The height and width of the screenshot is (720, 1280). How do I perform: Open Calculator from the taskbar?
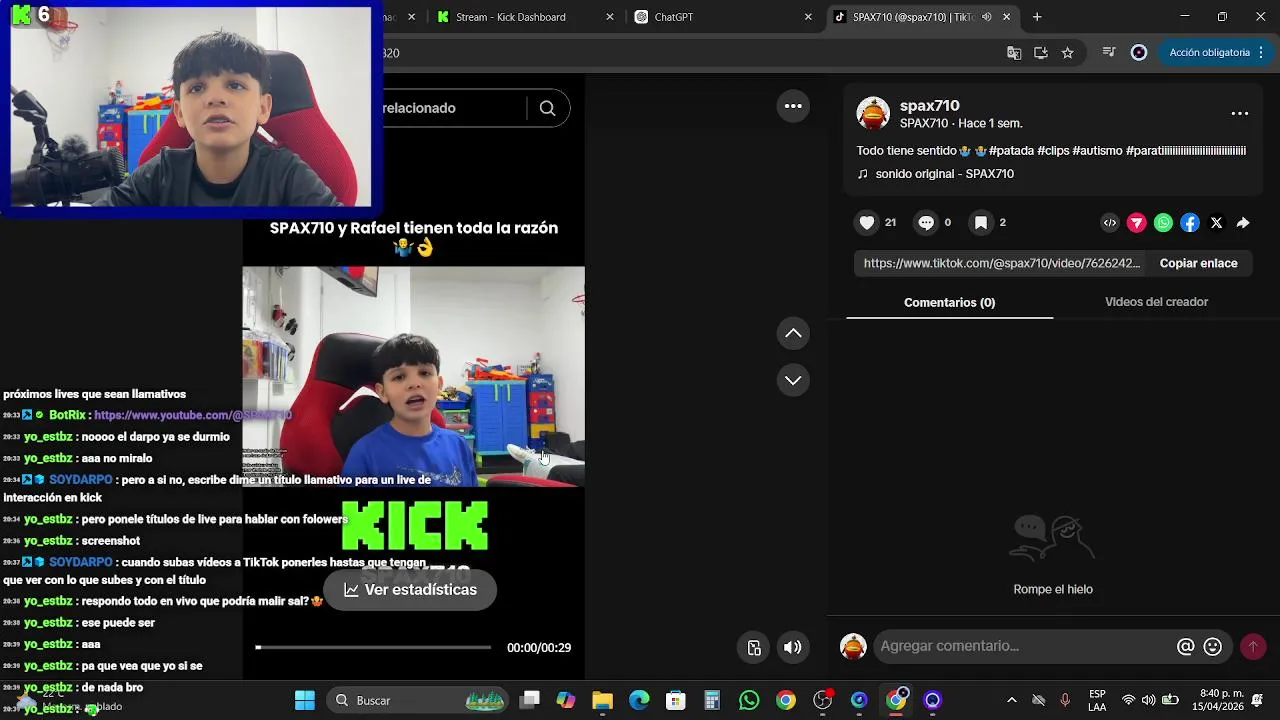click(712, 700)
